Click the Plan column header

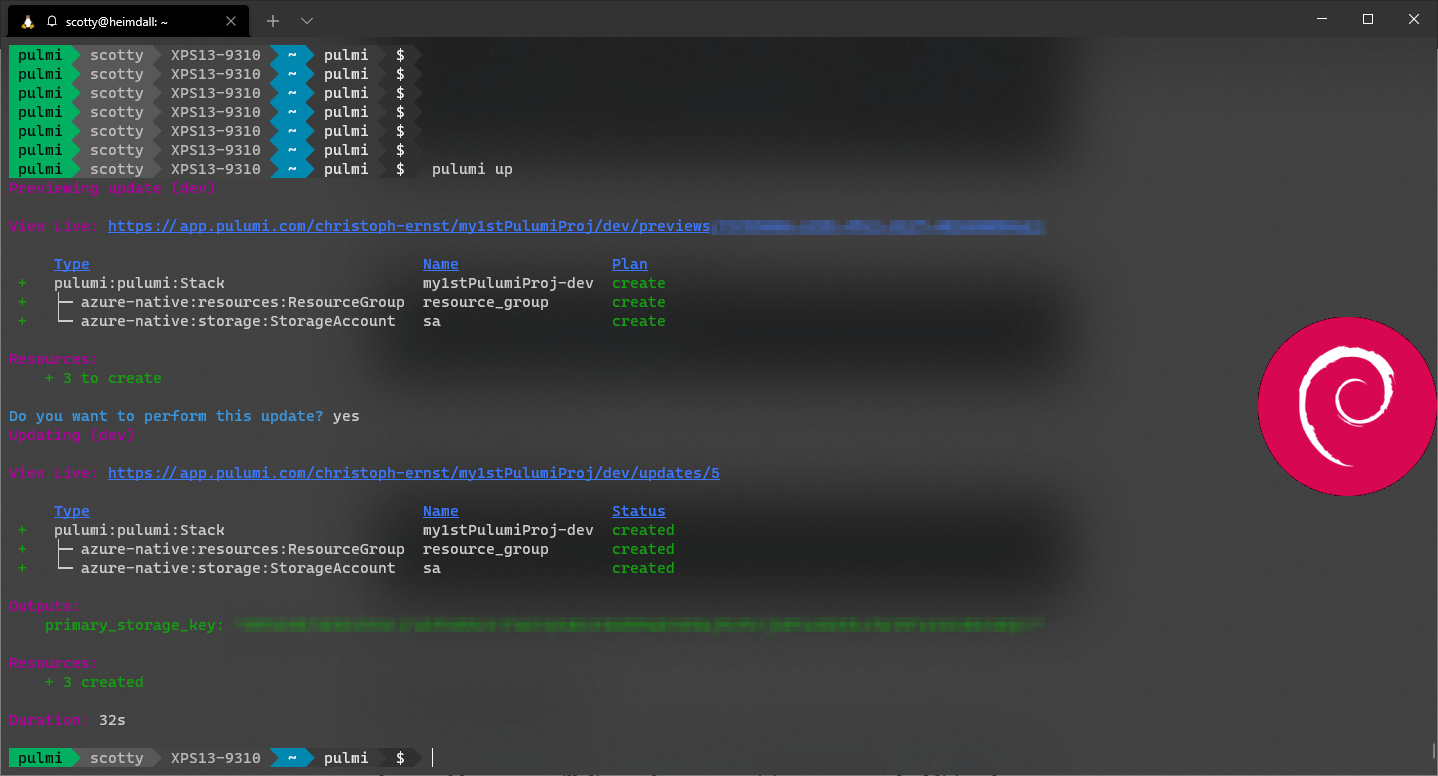(630, 264)
